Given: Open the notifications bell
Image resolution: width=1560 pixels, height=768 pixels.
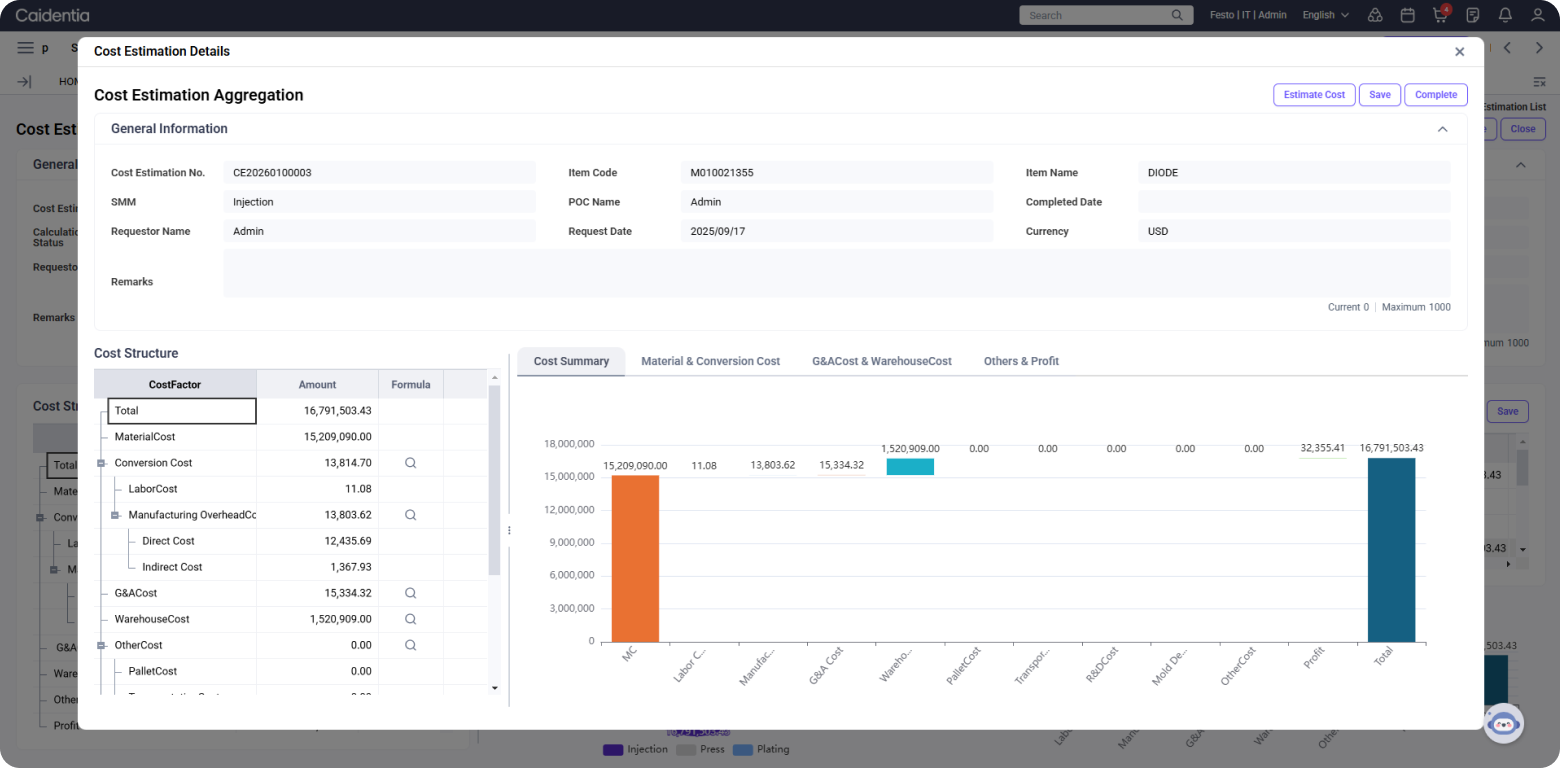Looking at the screenshot, I should (x=1505, y=15).
